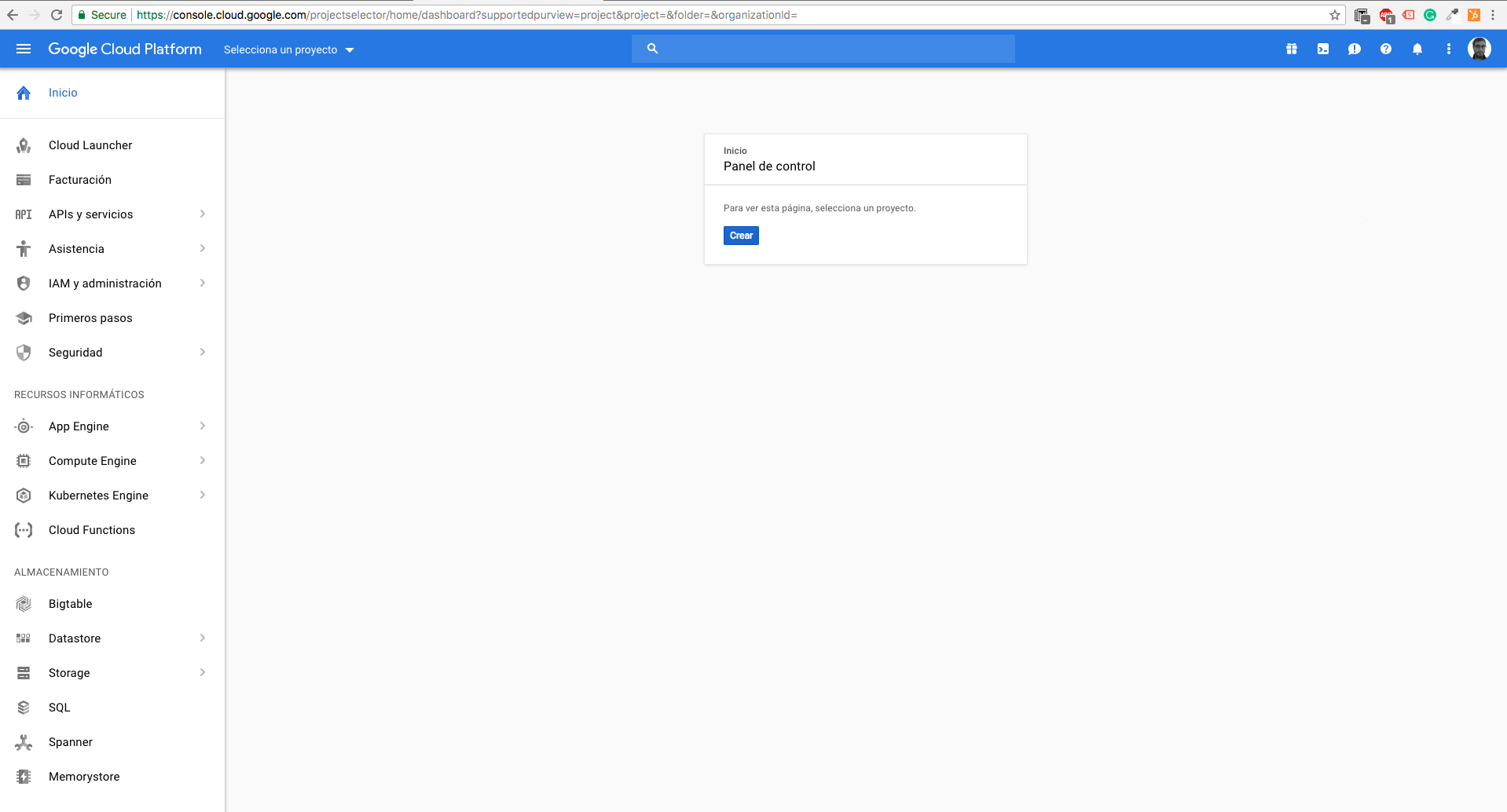Expand IAM y administración submenu arrow
Screen dimensions: 1507x812
[203, 283]
